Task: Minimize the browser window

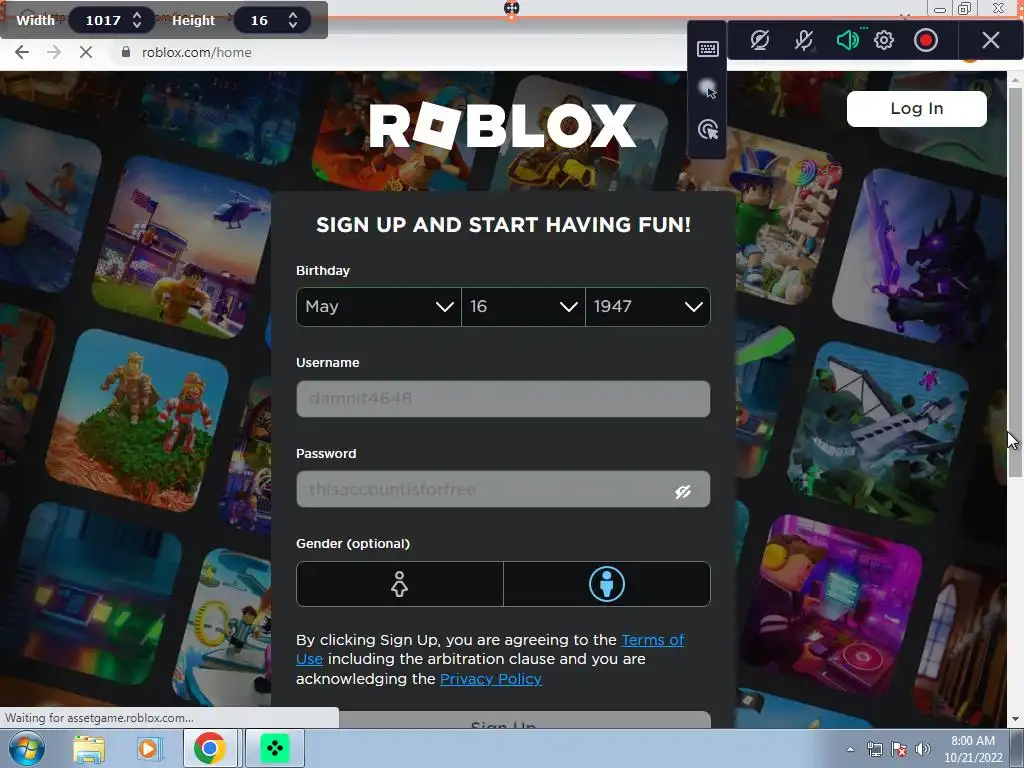Action: (x=940, y=8)
